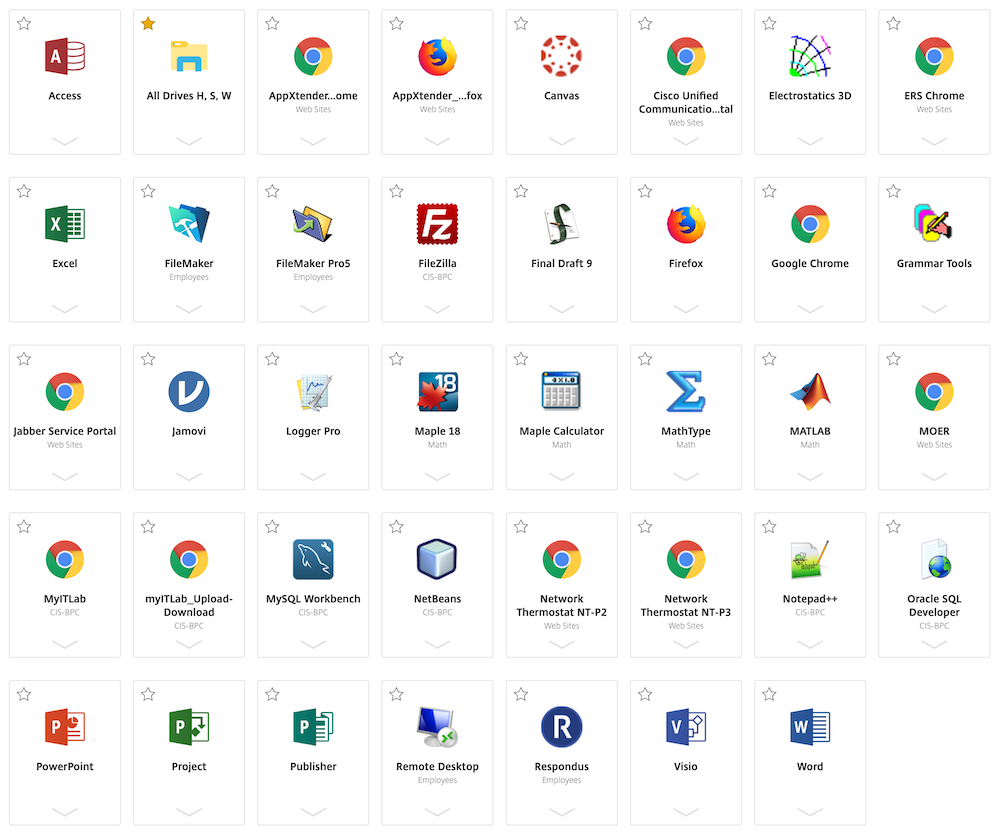The width and height of the screenshot is (1000, 834).
Task: Open the MathType sigma icon
Action: [x=686, y=391]
